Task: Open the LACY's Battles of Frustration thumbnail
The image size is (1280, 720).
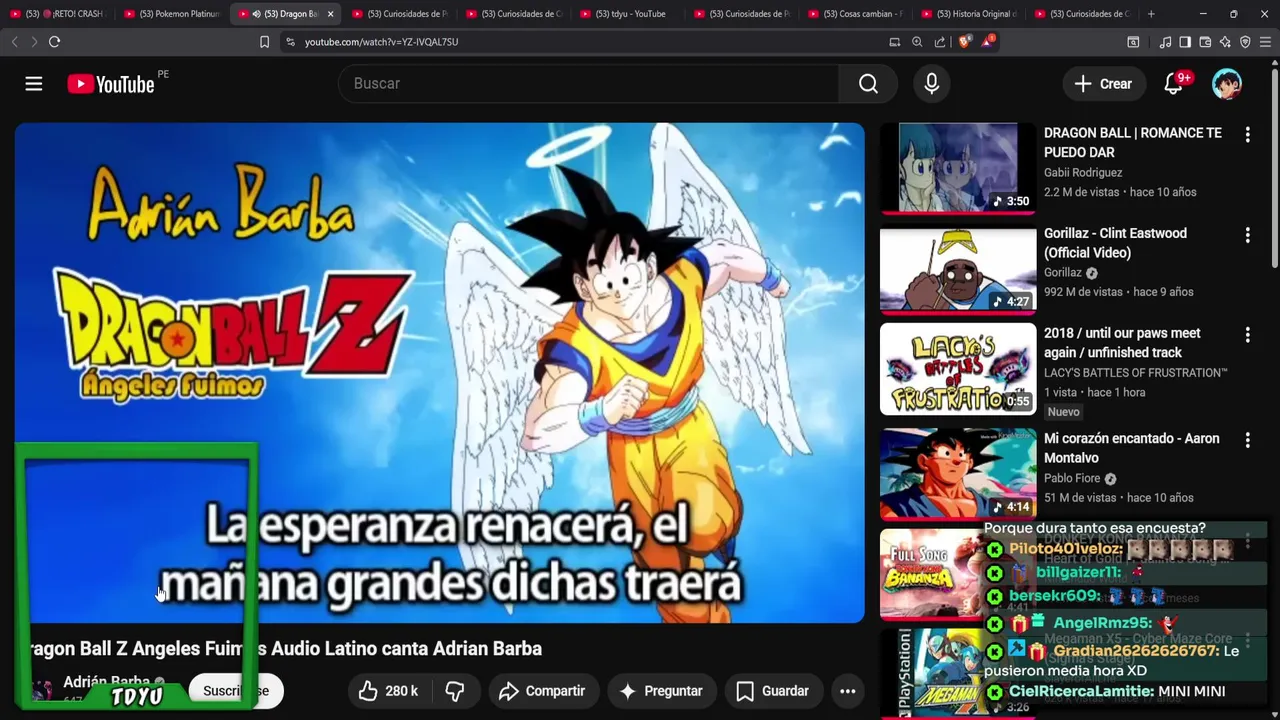Action: point(958,370)
